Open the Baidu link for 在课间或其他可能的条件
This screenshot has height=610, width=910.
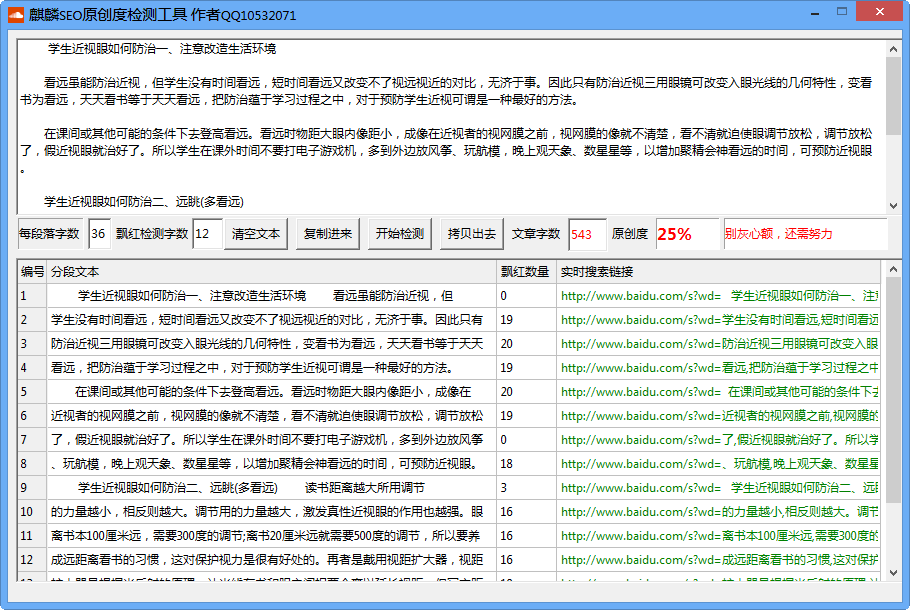(x=719, y=392)
